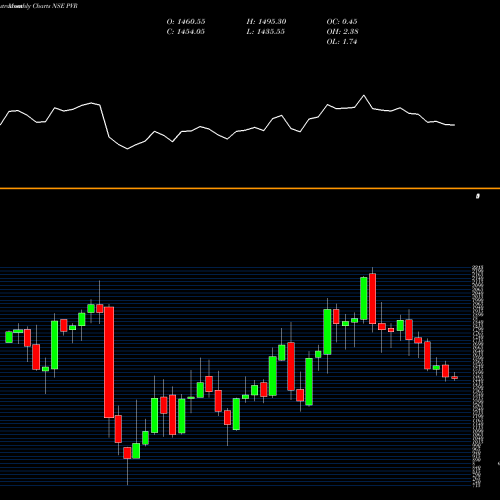Click the lowest trough of the white line
Viewport: 500px width, 500px height.
(x=127, y=149)
